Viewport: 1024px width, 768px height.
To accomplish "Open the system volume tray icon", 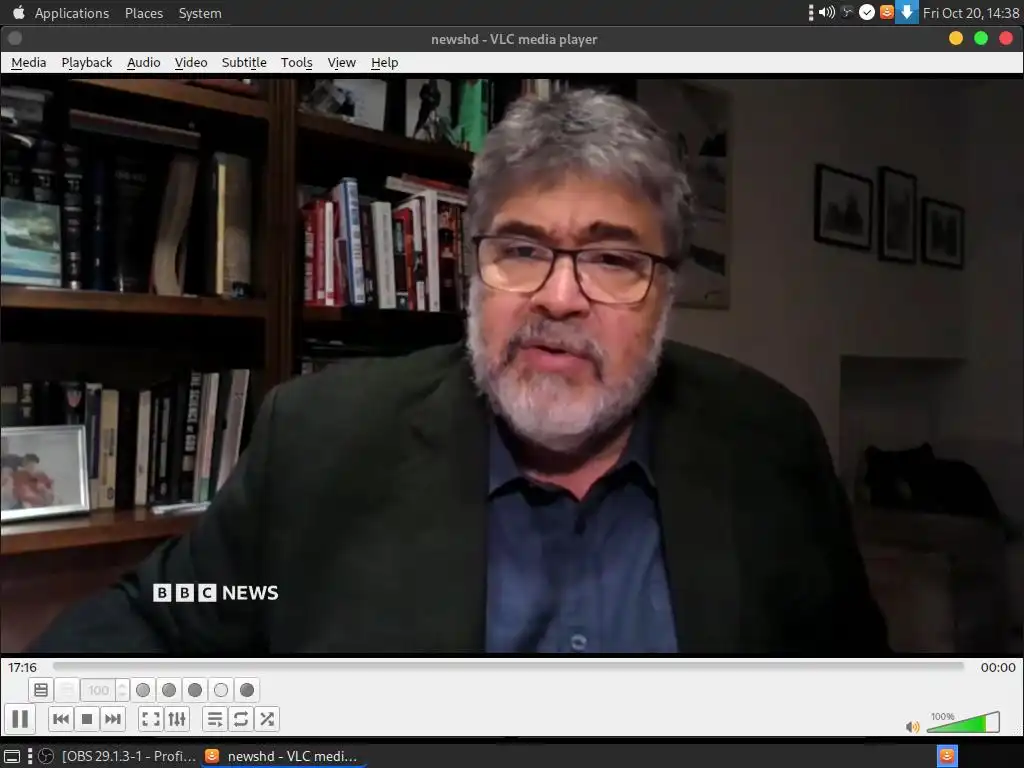I will point(827,12).
